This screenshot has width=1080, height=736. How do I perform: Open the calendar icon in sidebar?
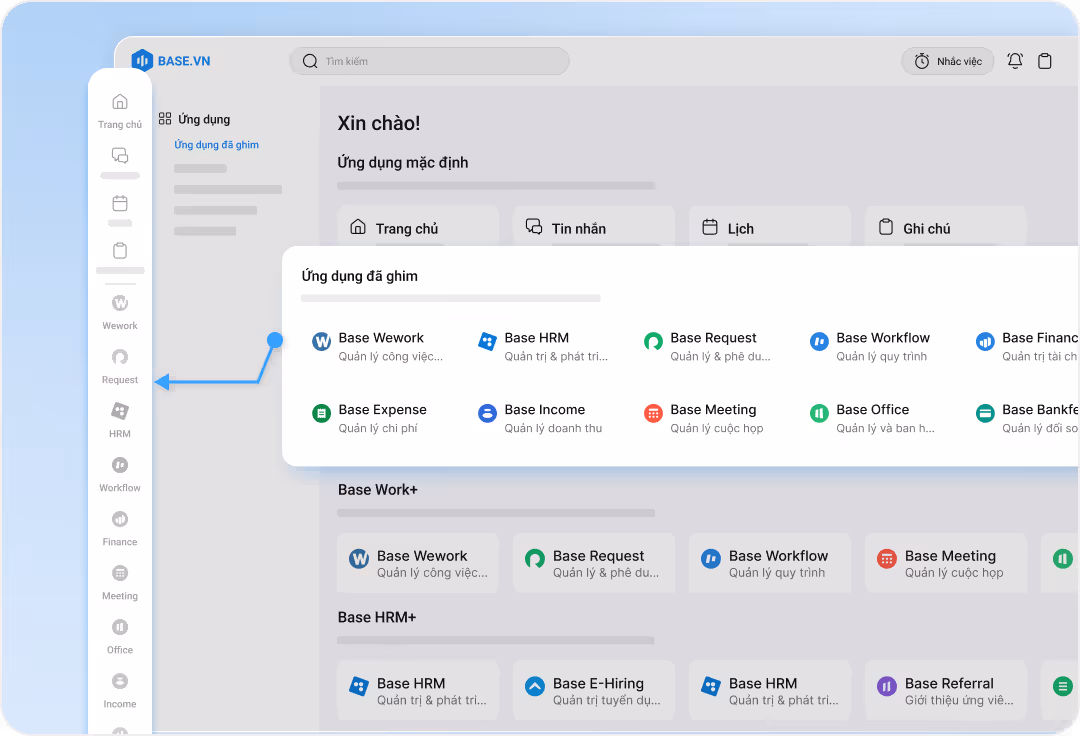pos(120,203)
